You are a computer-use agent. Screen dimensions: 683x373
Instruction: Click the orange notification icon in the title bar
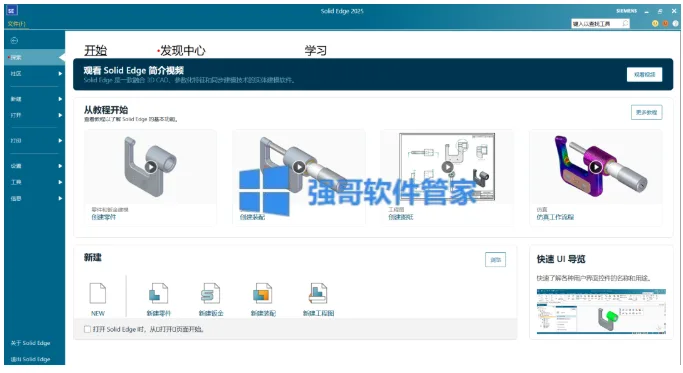(665, 24)
